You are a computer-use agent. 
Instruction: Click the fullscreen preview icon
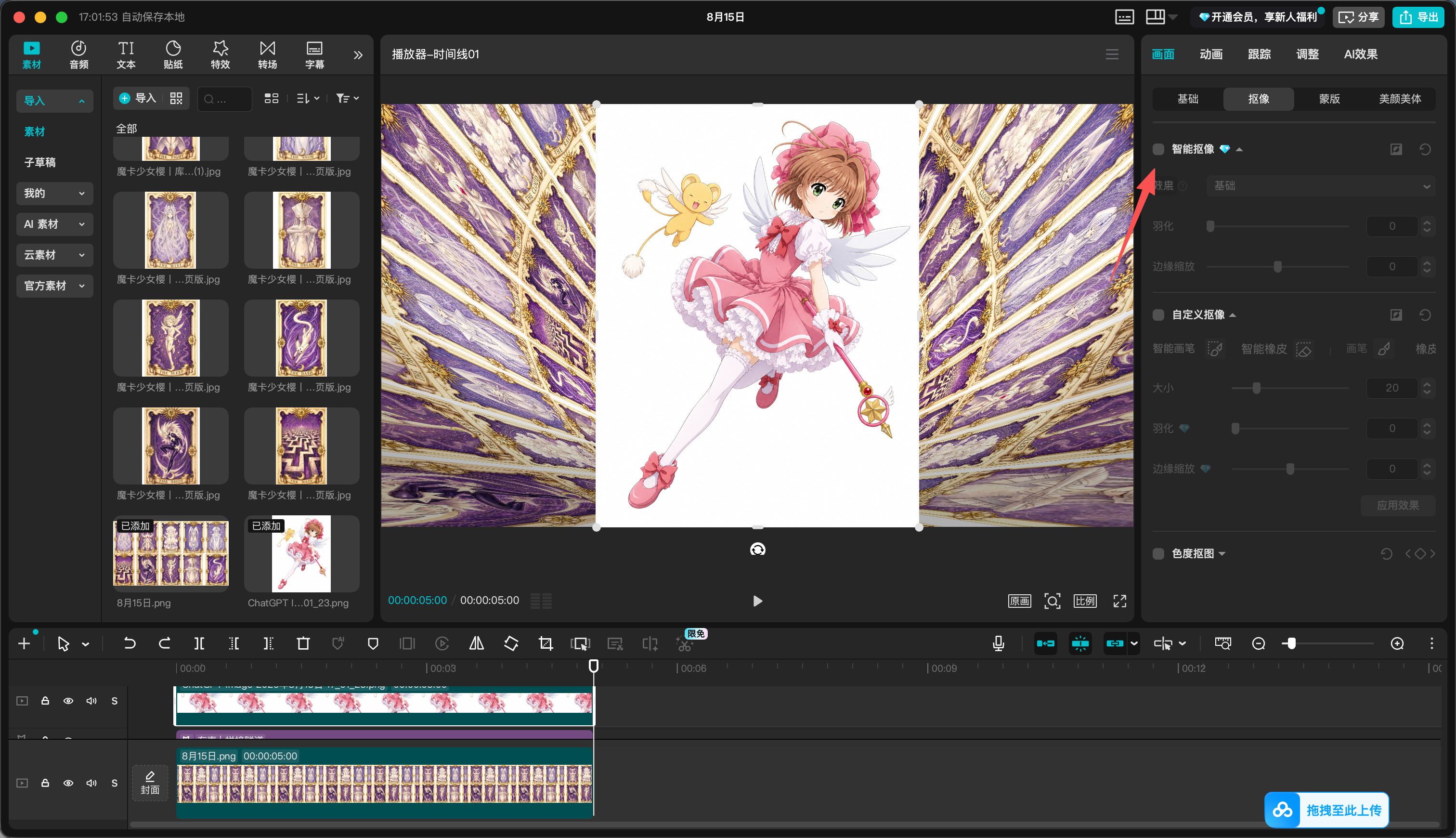[1119, 601]
